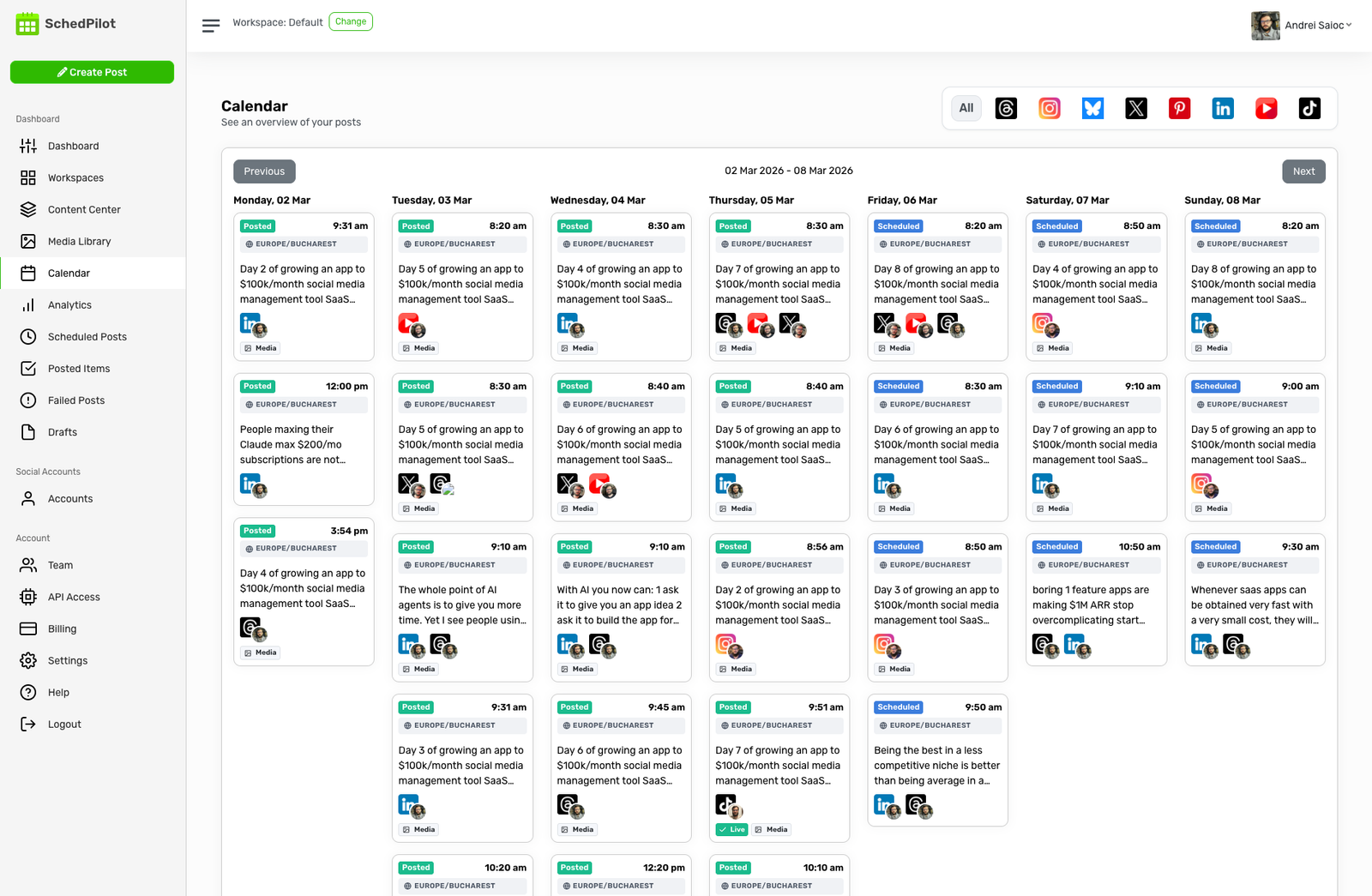Open Analytics in the sidebar
The image size is (1372, 896).
click(69, 305)
